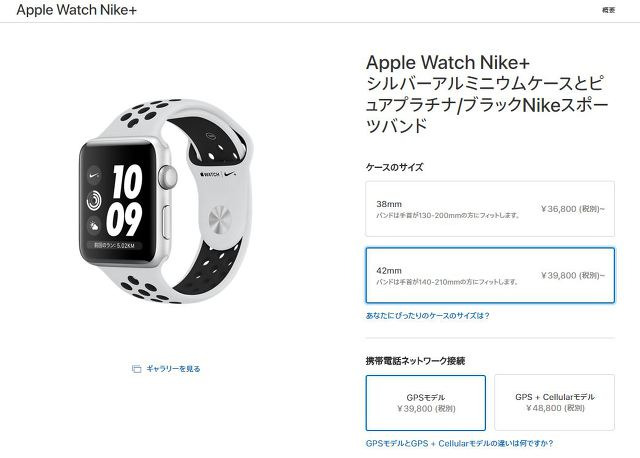The width and height of the screenshot is (640, 458).
Task: Open the あなたにぴったりのケースのサイズは？ link
Action: click(427, 316)
